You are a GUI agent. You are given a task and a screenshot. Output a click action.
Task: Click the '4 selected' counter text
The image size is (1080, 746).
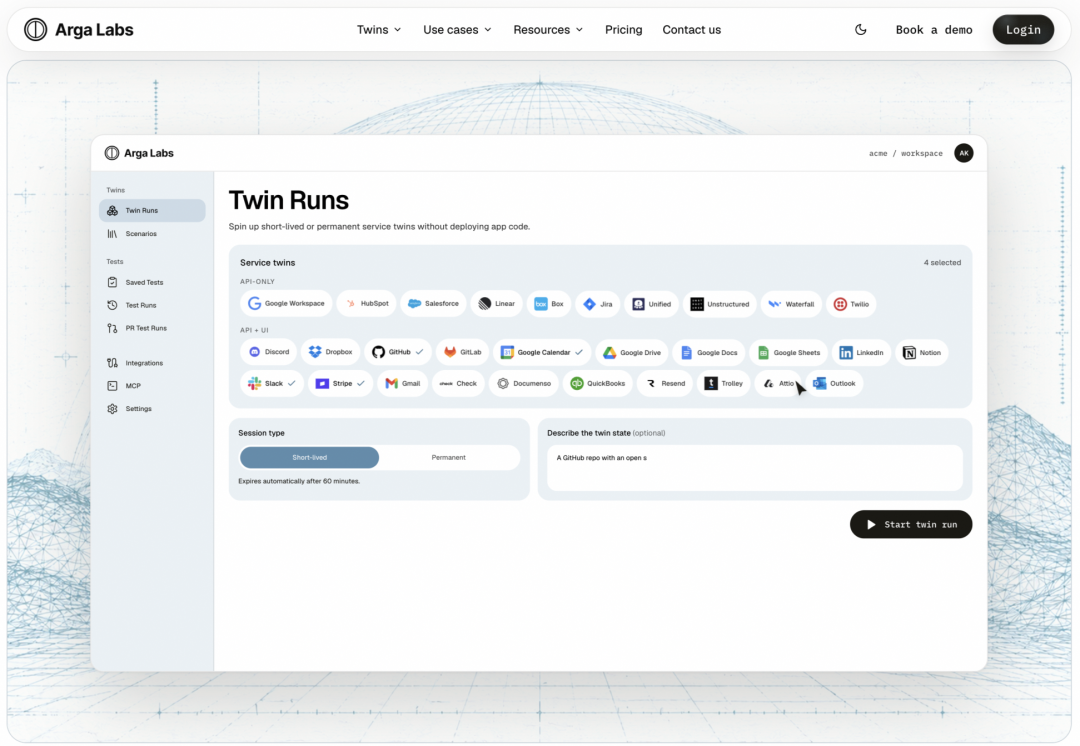(942, 262)
